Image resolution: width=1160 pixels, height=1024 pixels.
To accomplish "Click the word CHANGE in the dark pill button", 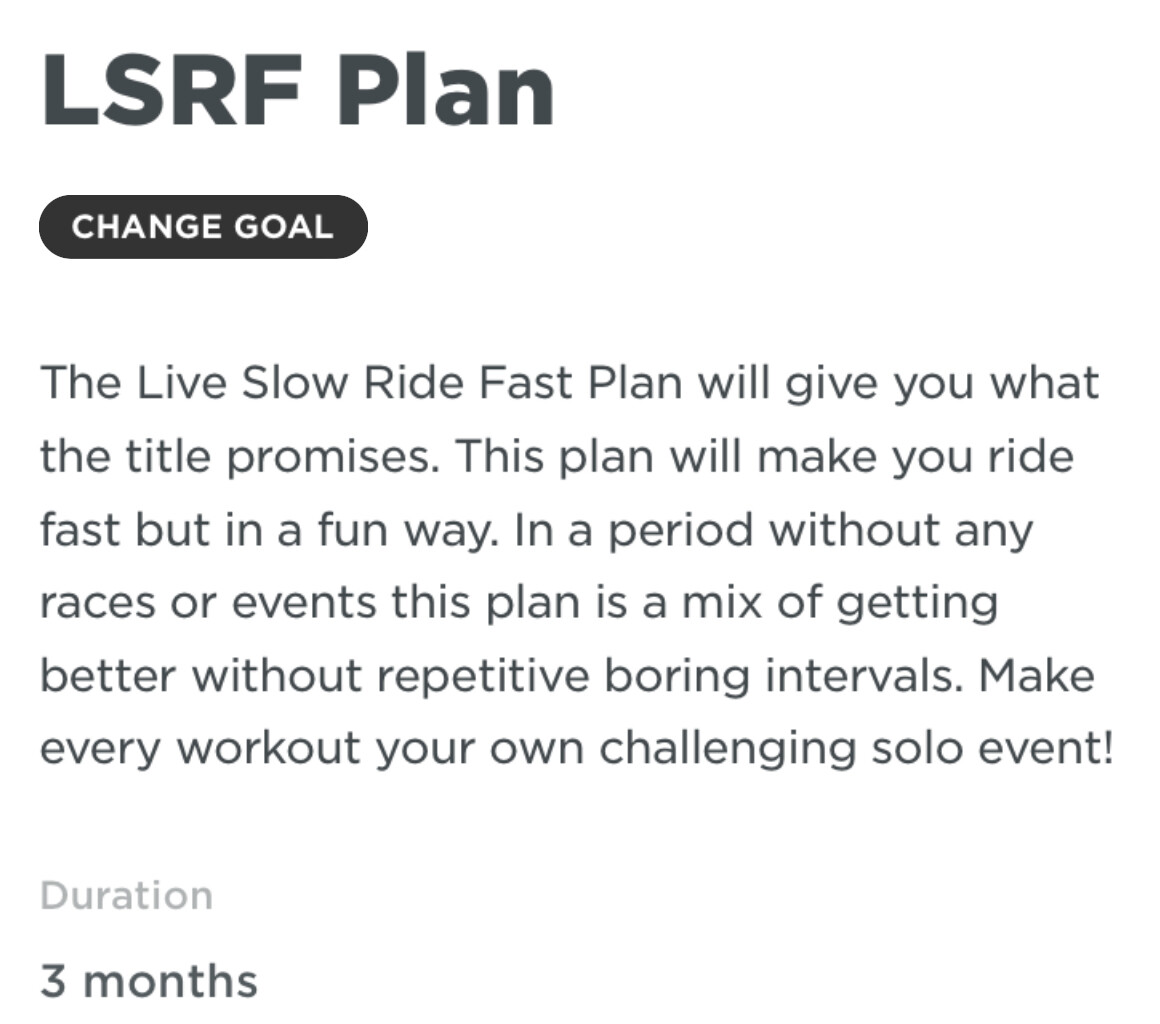I will coord(148,227).
